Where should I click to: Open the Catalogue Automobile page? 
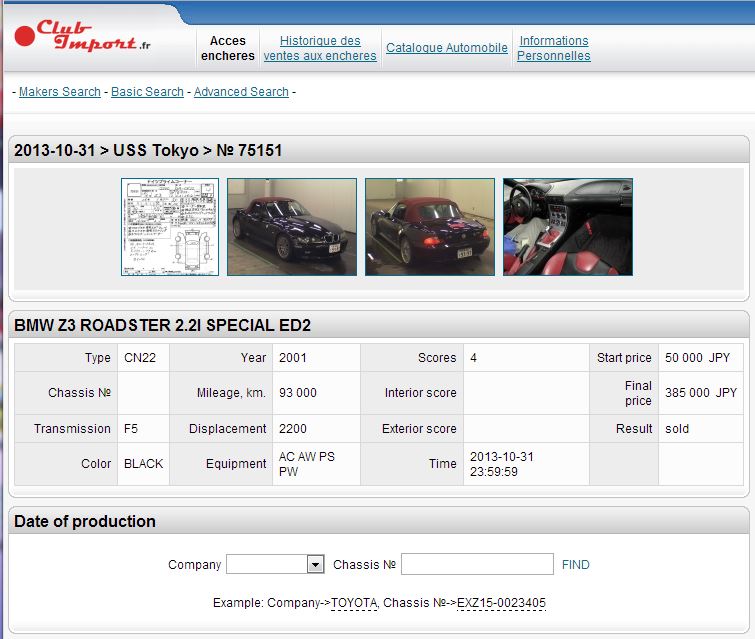[x=447, y=48]
